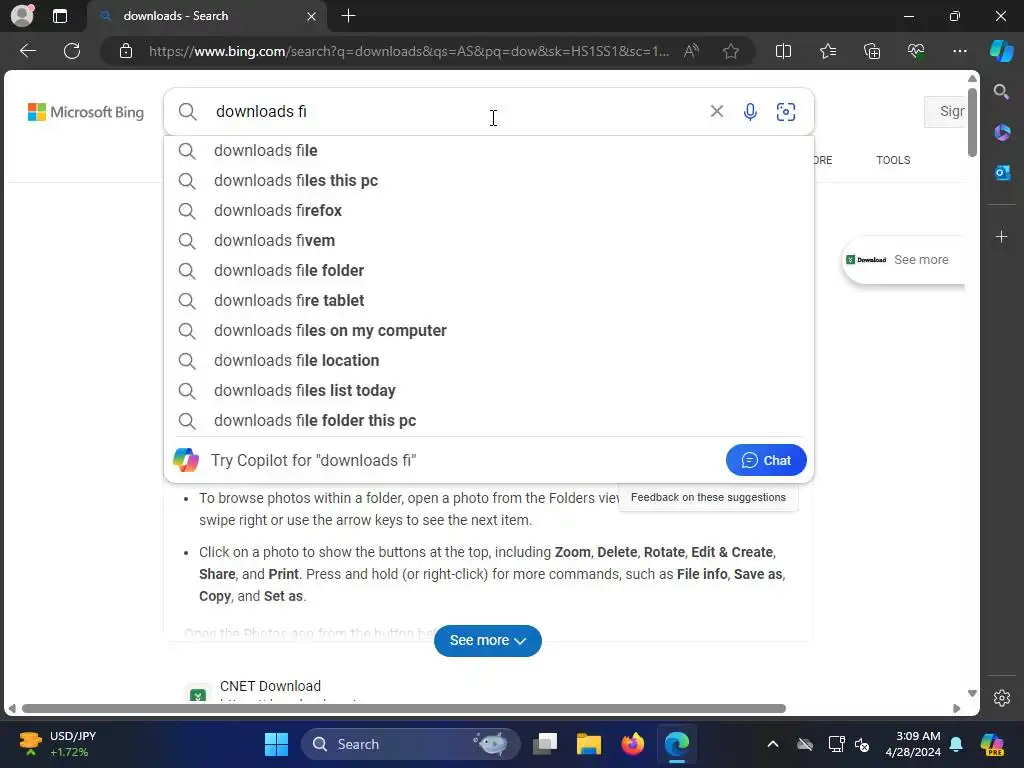Open the CNET Download result
Screen dimensions: 1024x768
[270, 686]
